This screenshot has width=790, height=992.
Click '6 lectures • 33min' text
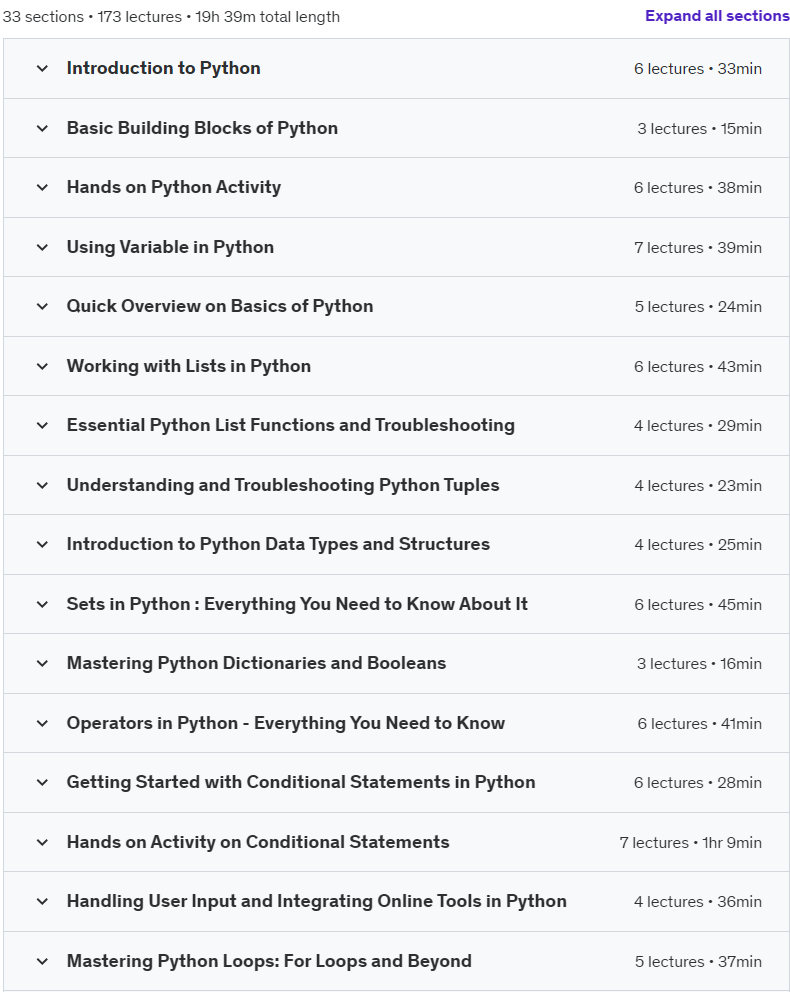tap(698, 68)
